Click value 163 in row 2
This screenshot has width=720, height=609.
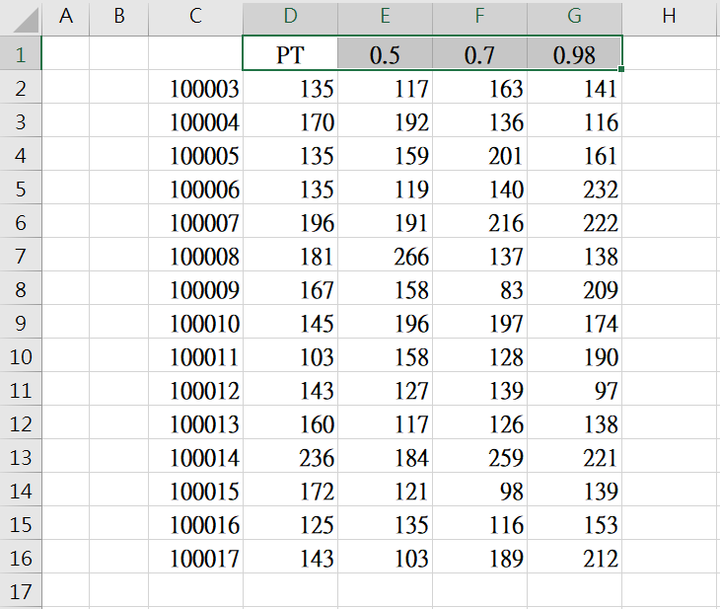pos(480,87)
